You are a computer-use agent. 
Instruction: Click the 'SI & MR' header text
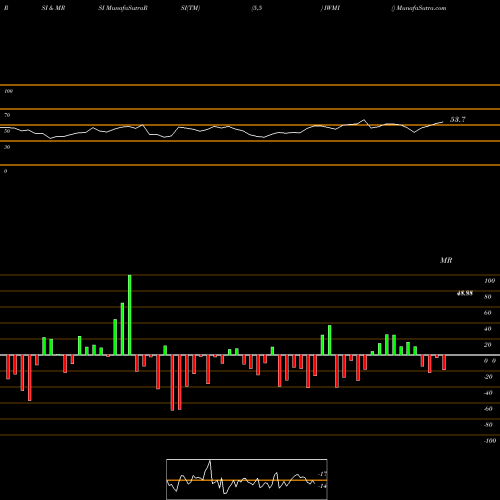pyautogui.click(x=53, y=8)
